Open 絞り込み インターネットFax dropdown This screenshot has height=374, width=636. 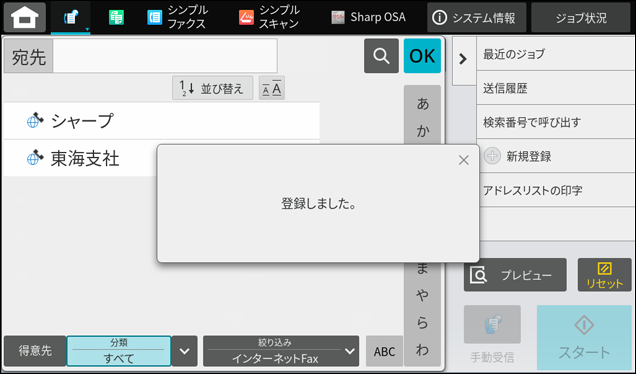(x=281, y=351)
